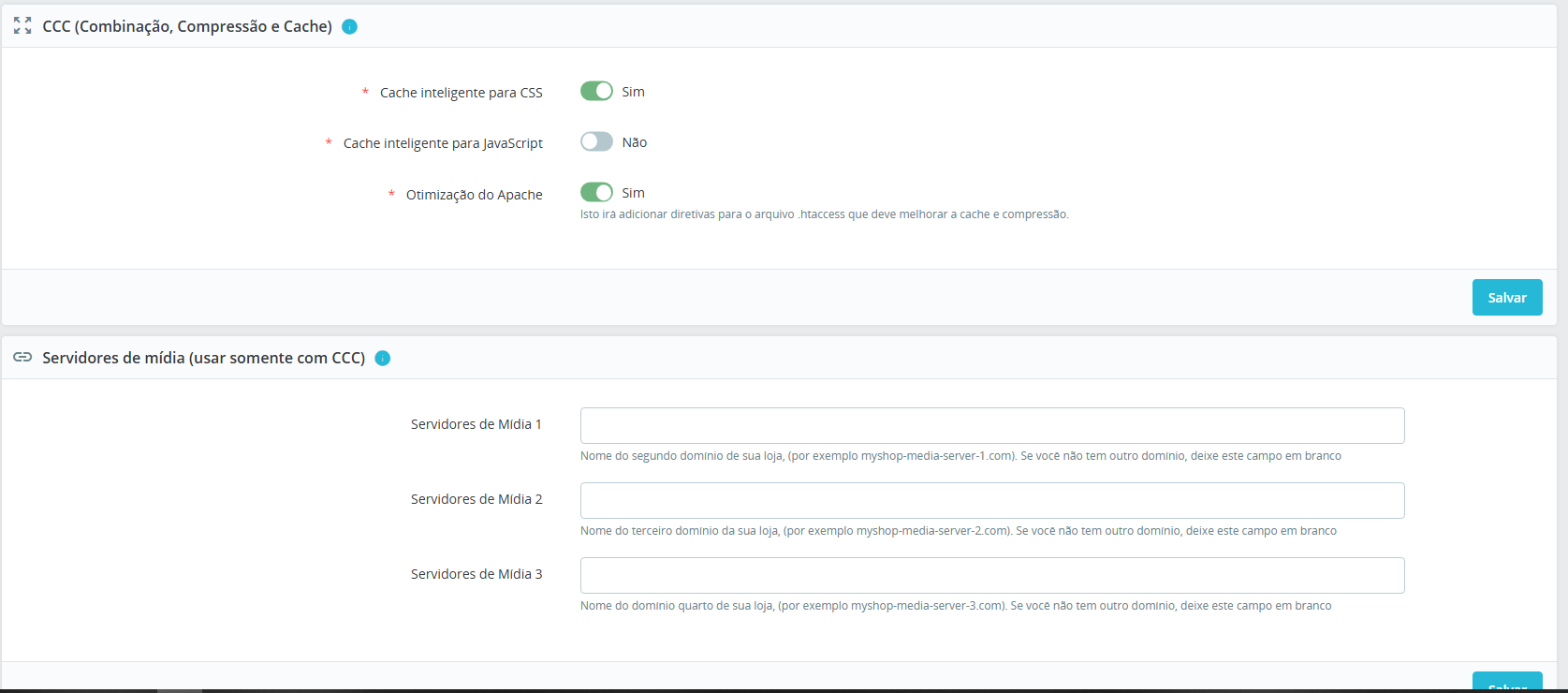Click the Servidores de Mídia 3 label
This screenshot has width=1568, height=693.
(x=476, y=574)
